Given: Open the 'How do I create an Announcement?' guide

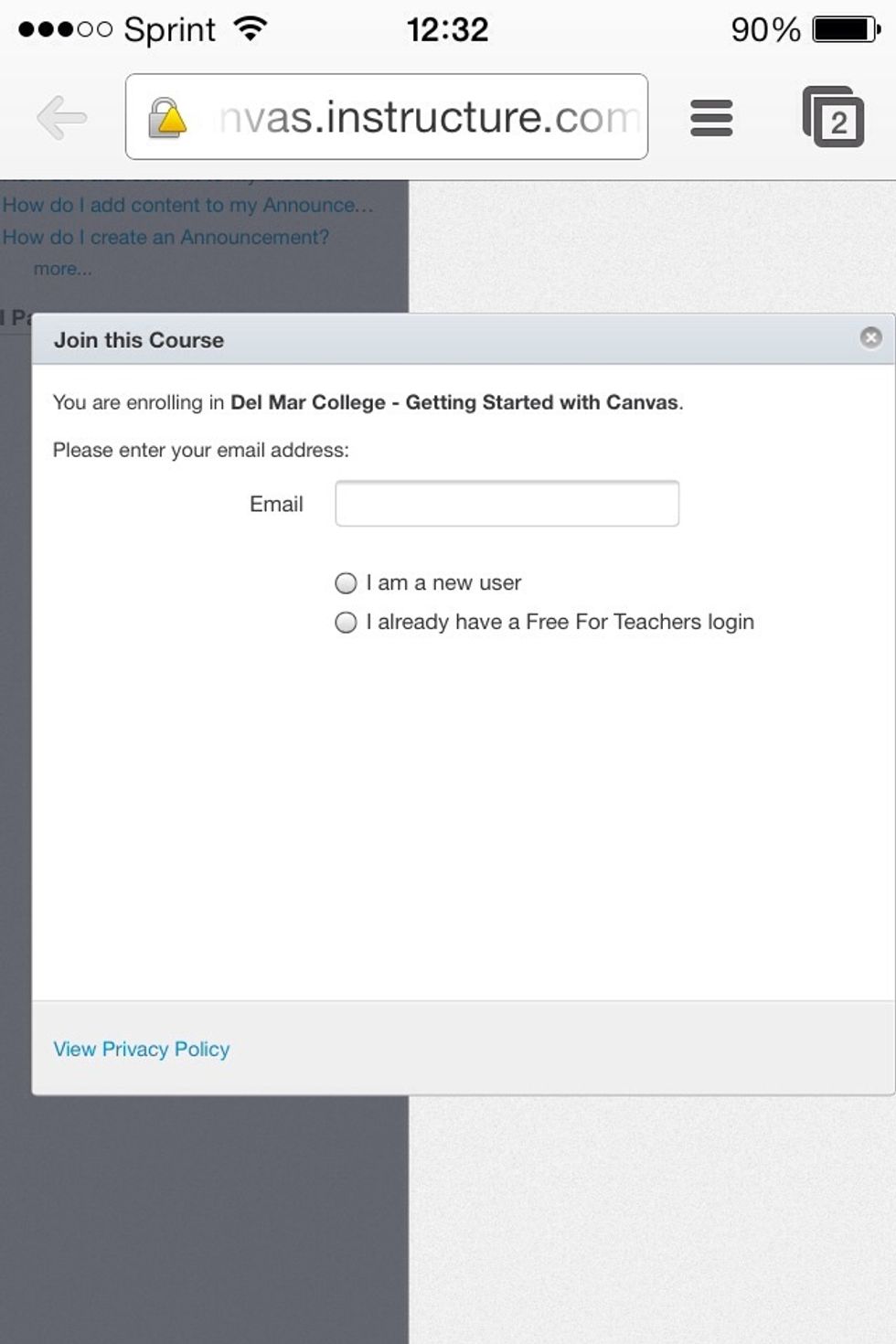Looking at the screenshot, I should (165, 237).
